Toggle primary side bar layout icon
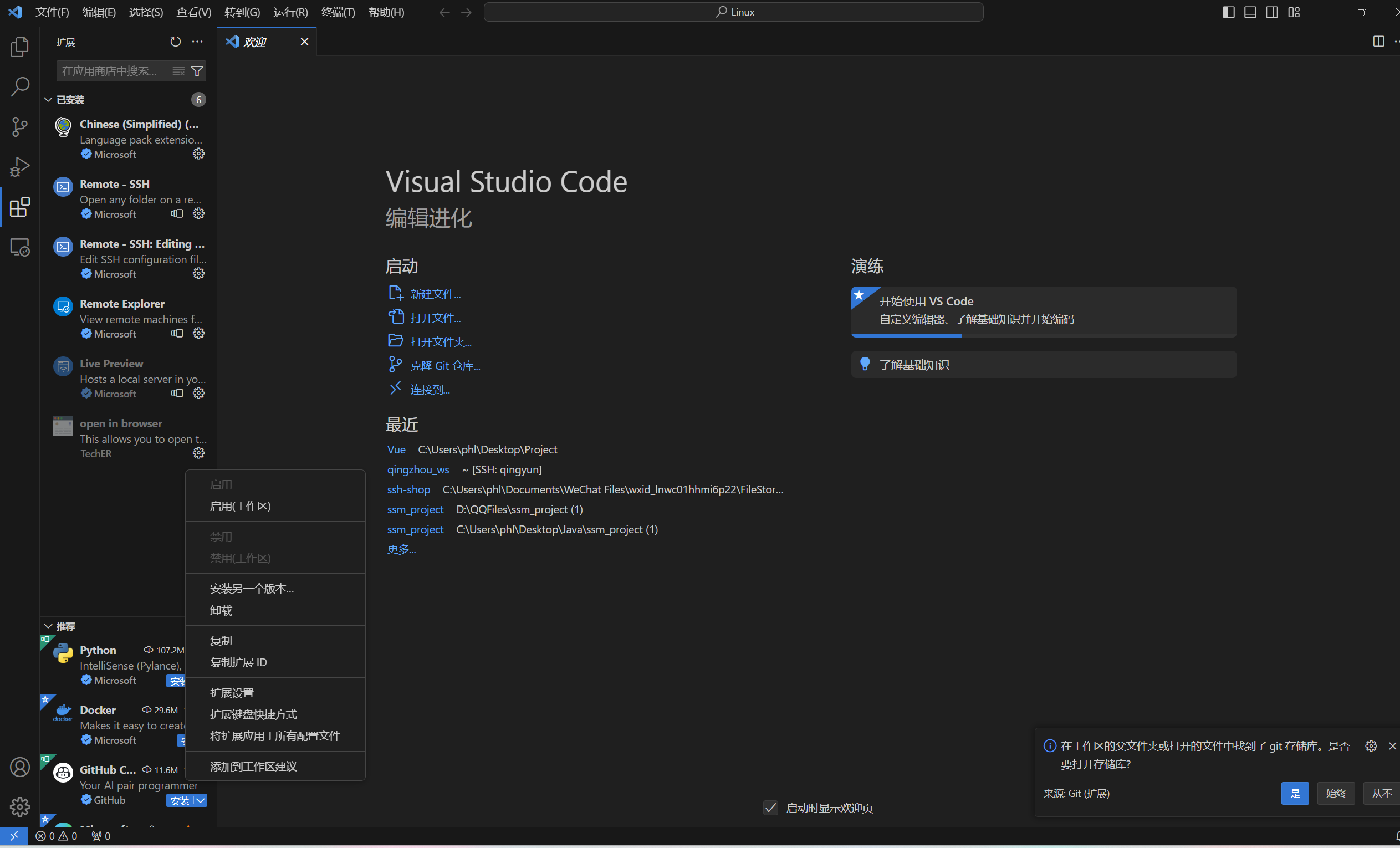This screenshot has height=848, width=1400. (x=1228, y=12)
